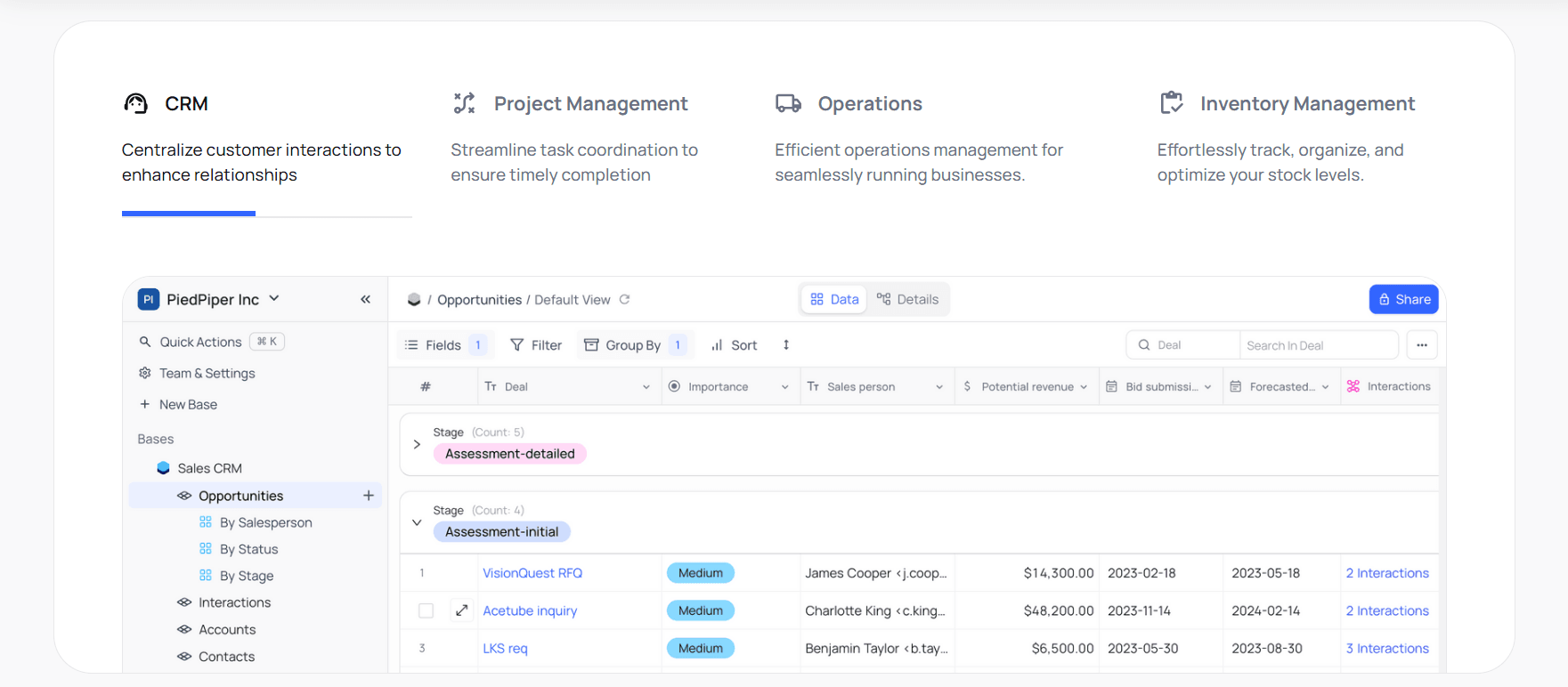Image resolution: width=1568 pixels, height=687 pixels.
Task: Click the Search in Deal input field
Action: pos(1319,345)
